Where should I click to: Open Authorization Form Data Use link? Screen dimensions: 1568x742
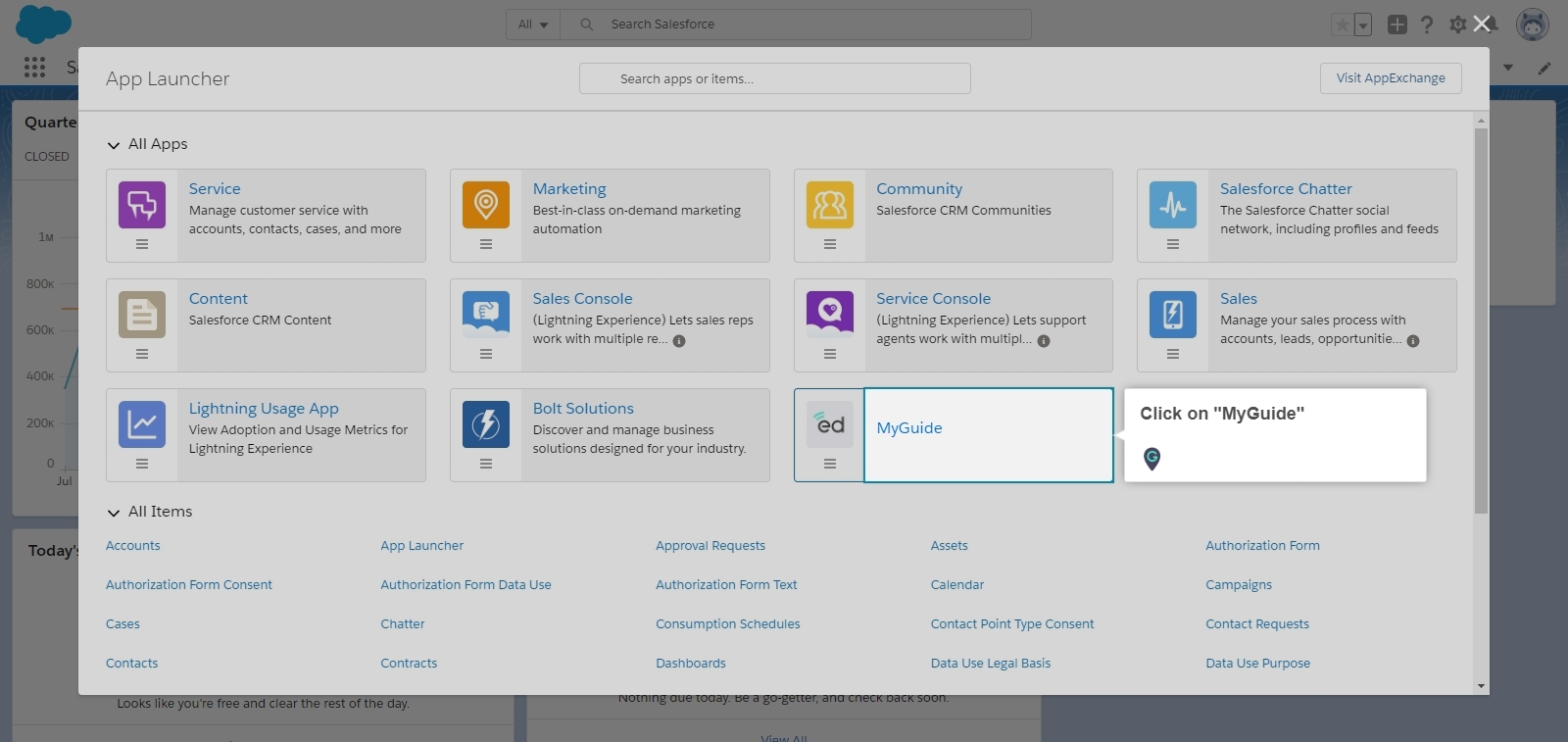click(466, 585)
